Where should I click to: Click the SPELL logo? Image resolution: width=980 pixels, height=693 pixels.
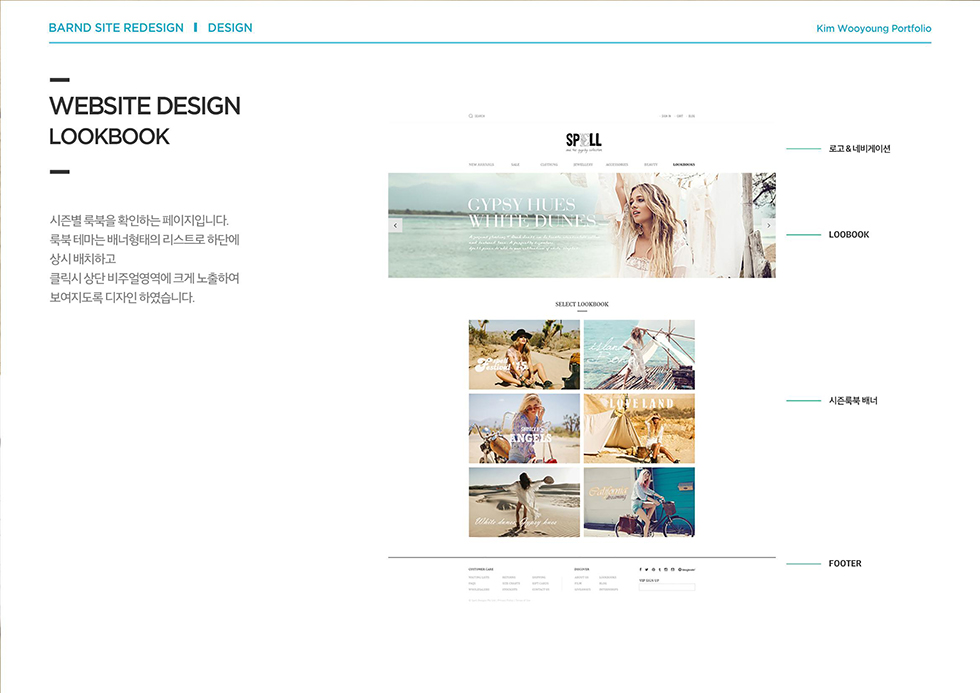(x=583, y=140)
